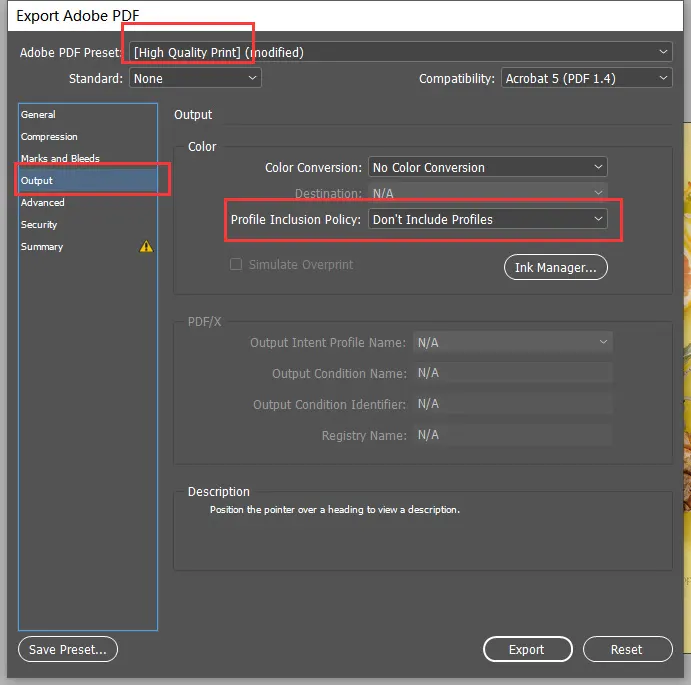Open the Color Conversion dropdown
Image resolution: width=691 pixels, height=685 pixels.
point(488,167)
